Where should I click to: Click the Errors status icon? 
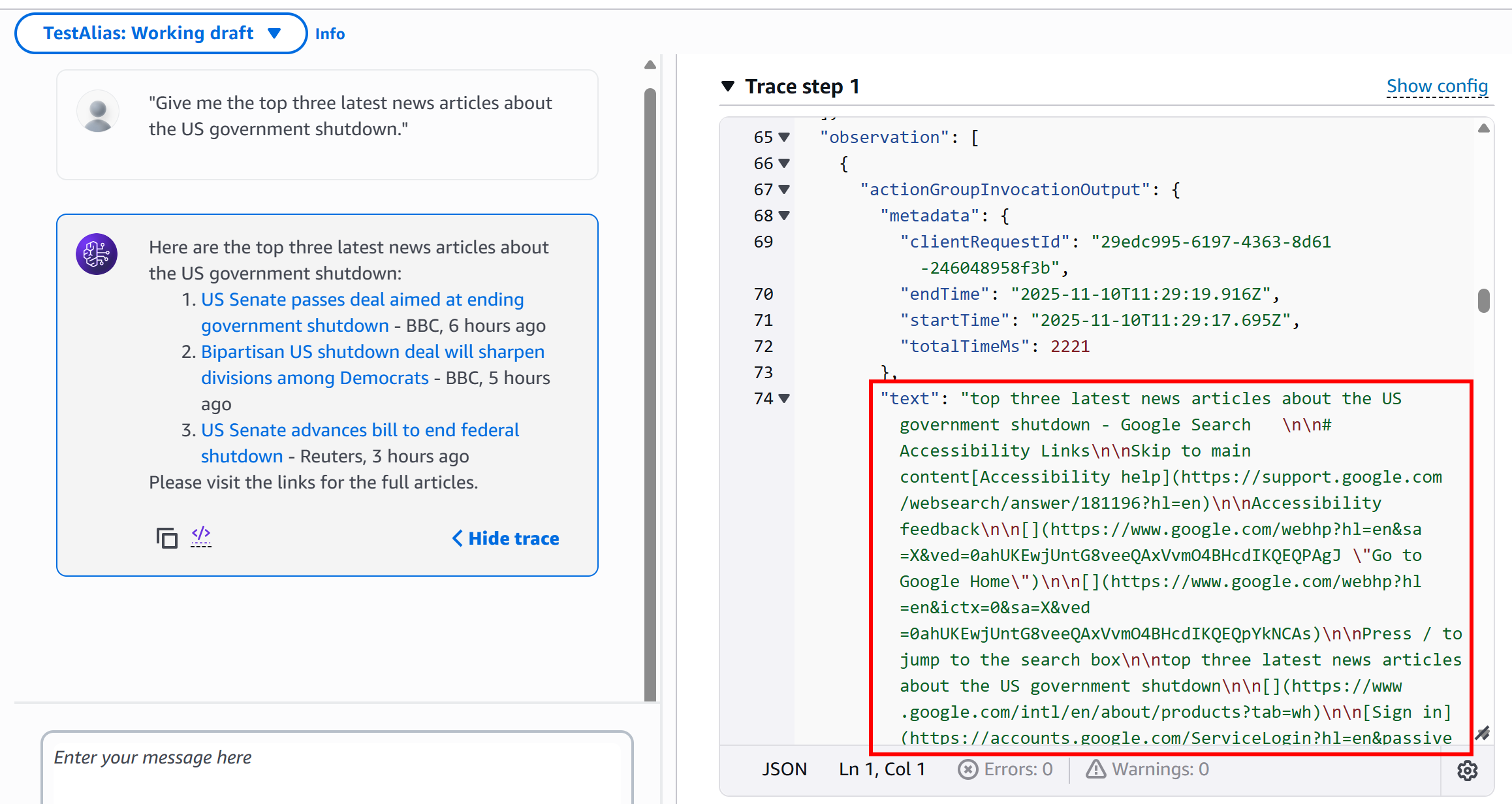pos(969,769)
